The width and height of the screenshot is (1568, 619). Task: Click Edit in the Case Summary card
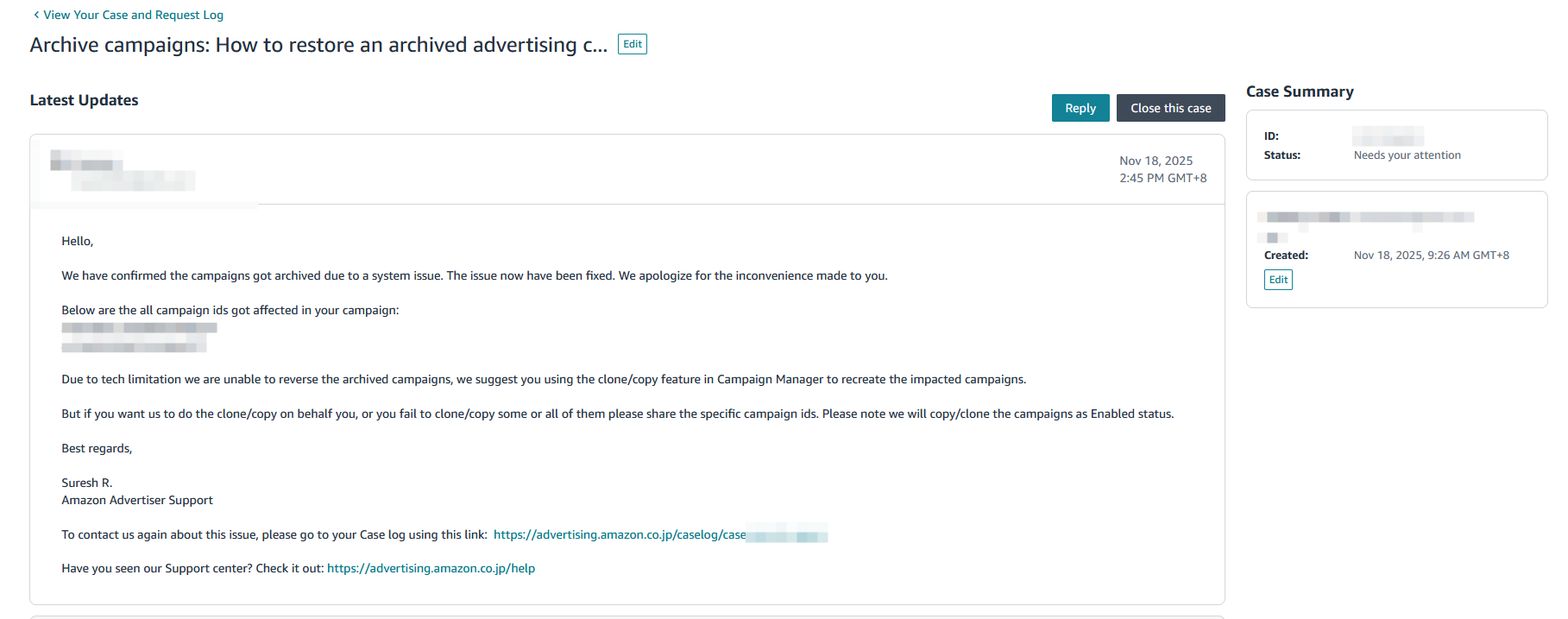click(x=1278, y=280)
